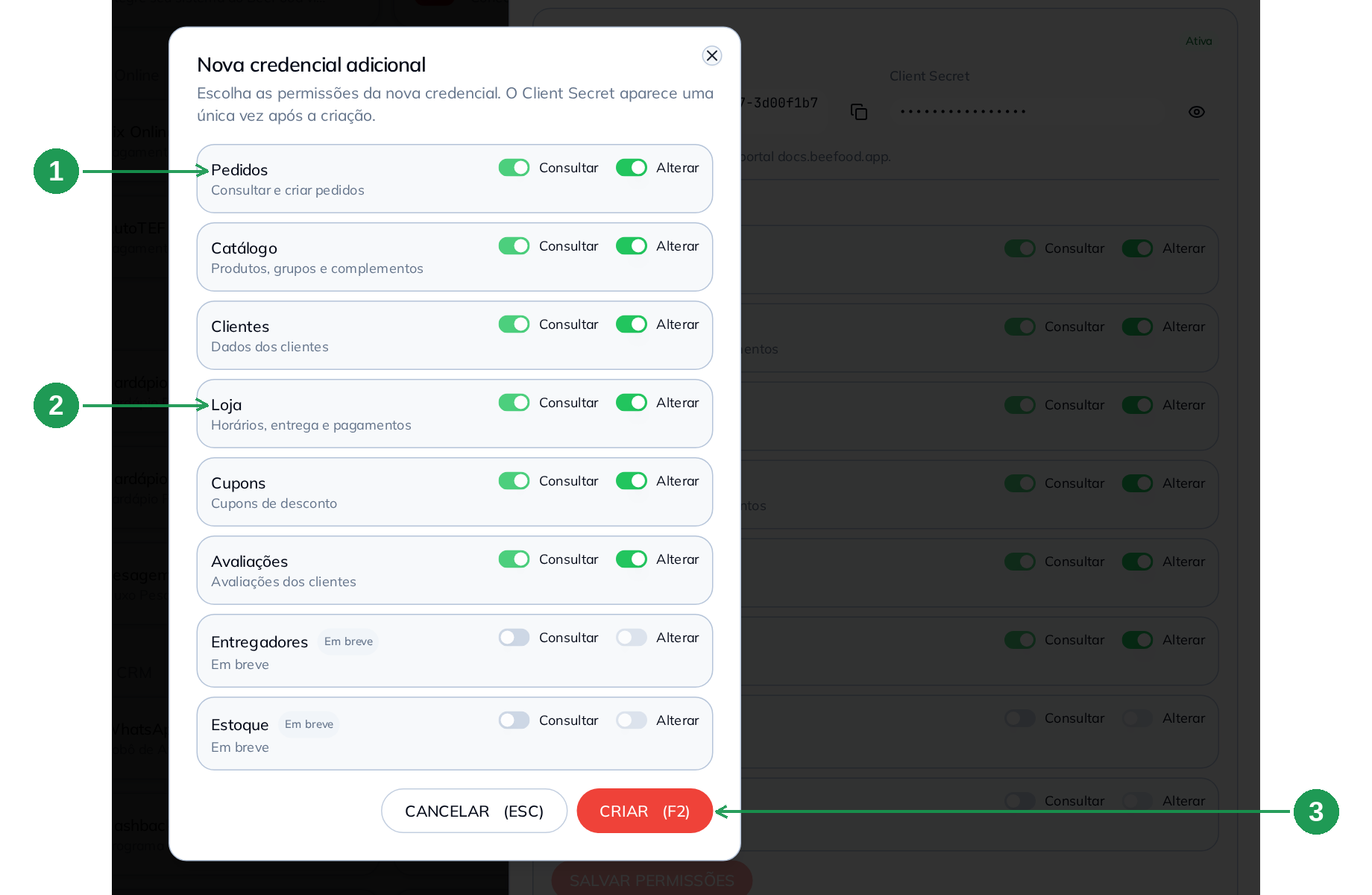
Task: Switch off Consultar for Clientes
Action: coord(514,324)
